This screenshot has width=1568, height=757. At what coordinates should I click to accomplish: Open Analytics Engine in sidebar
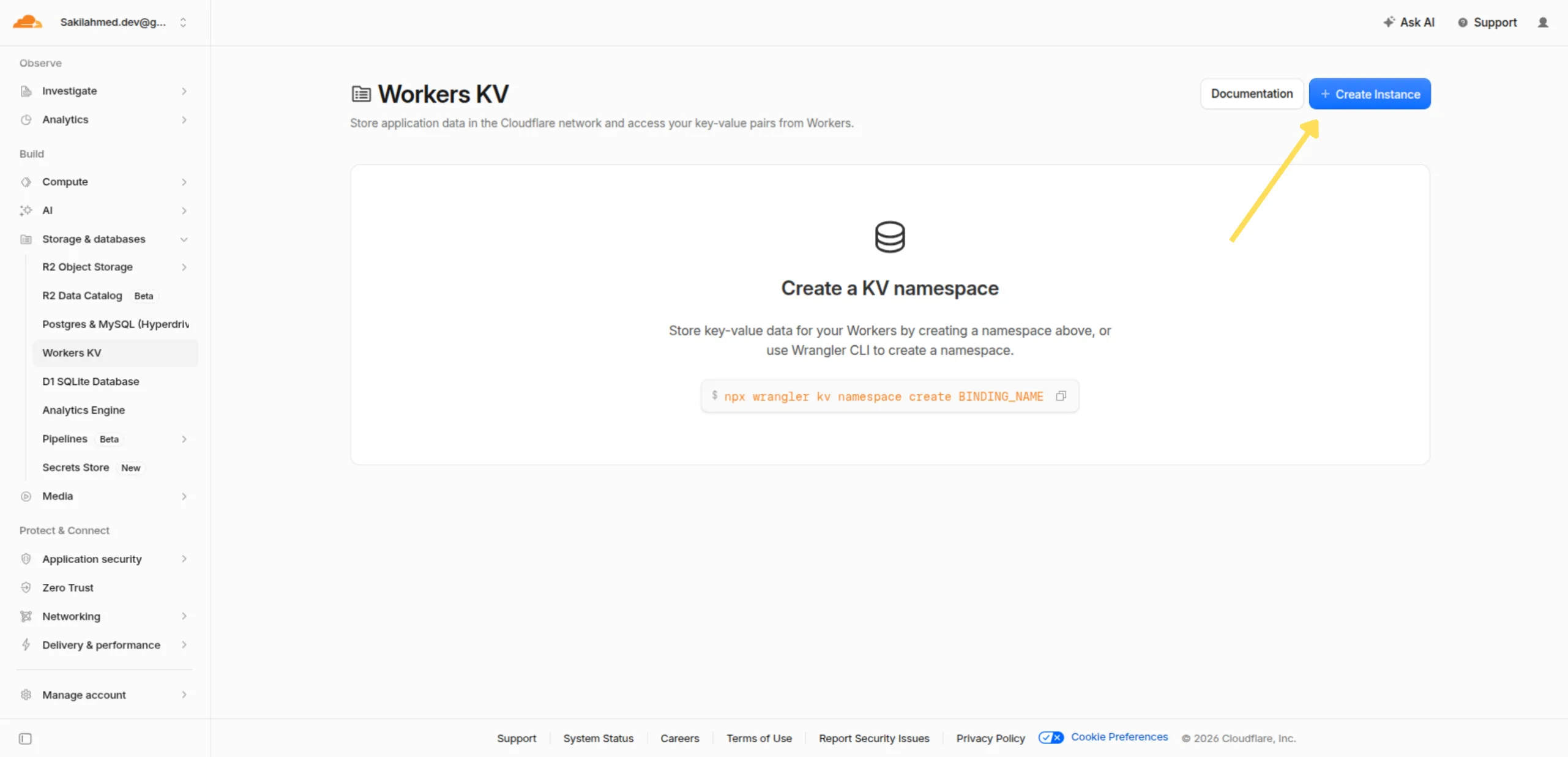(x=115, y=410)
